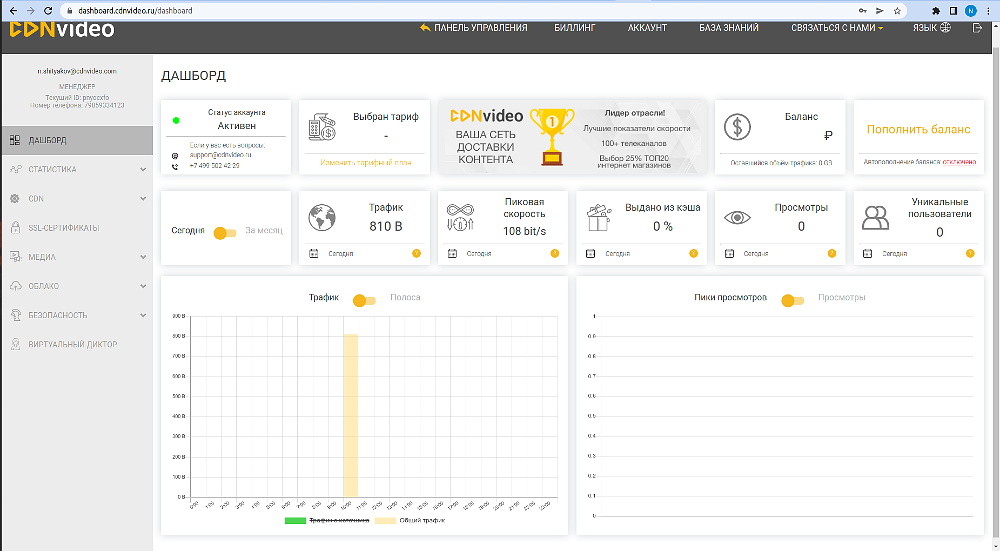Toggle the Пики просмотров / Просмотры switch
The image size is (1000, 551).
(x=792, y=300)
